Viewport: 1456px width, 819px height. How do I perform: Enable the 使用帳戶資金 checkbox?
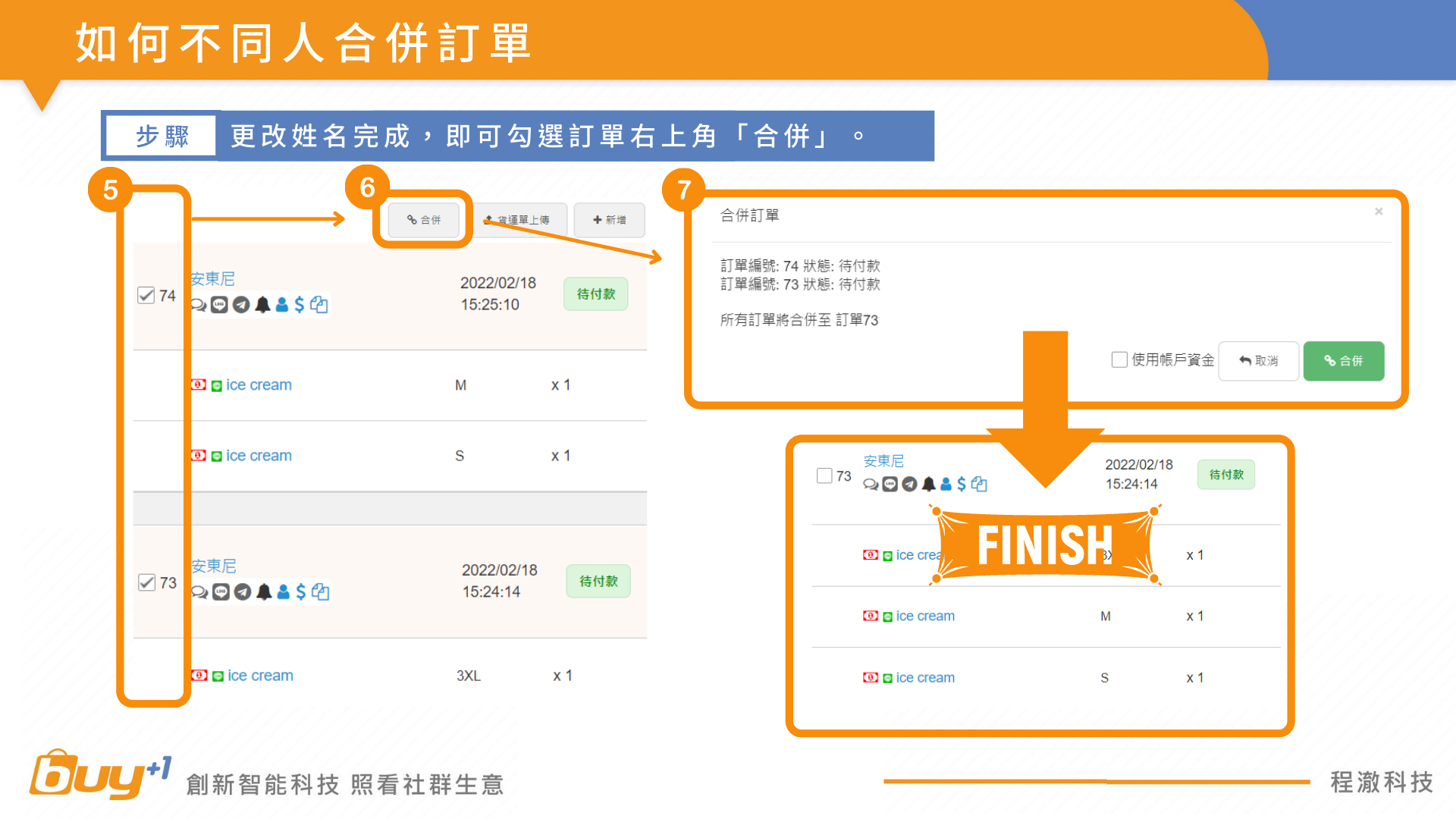pos(1119,360)
